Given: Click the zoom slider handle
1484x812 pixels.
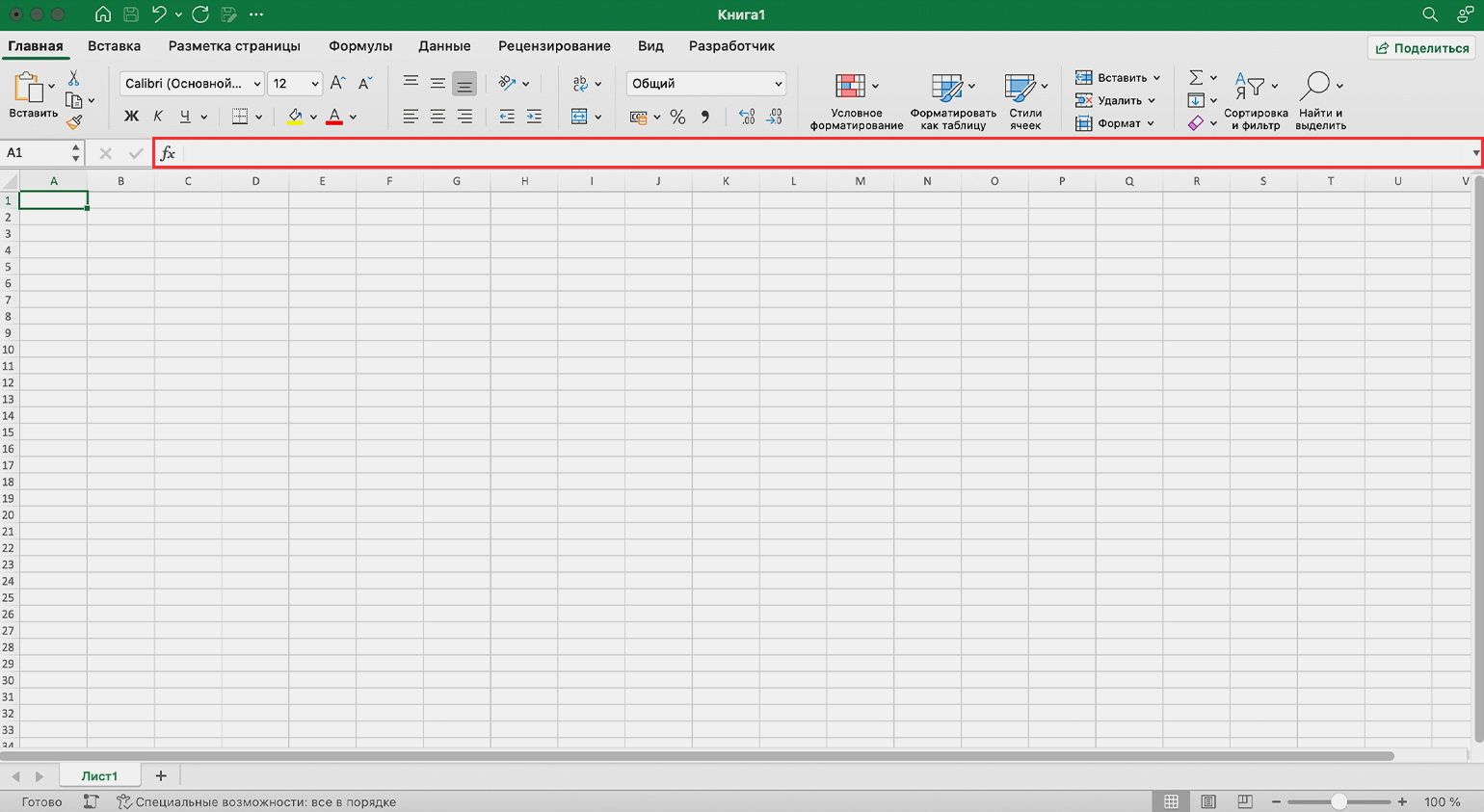Looking at the screenshot, I should coord(1338,801).
